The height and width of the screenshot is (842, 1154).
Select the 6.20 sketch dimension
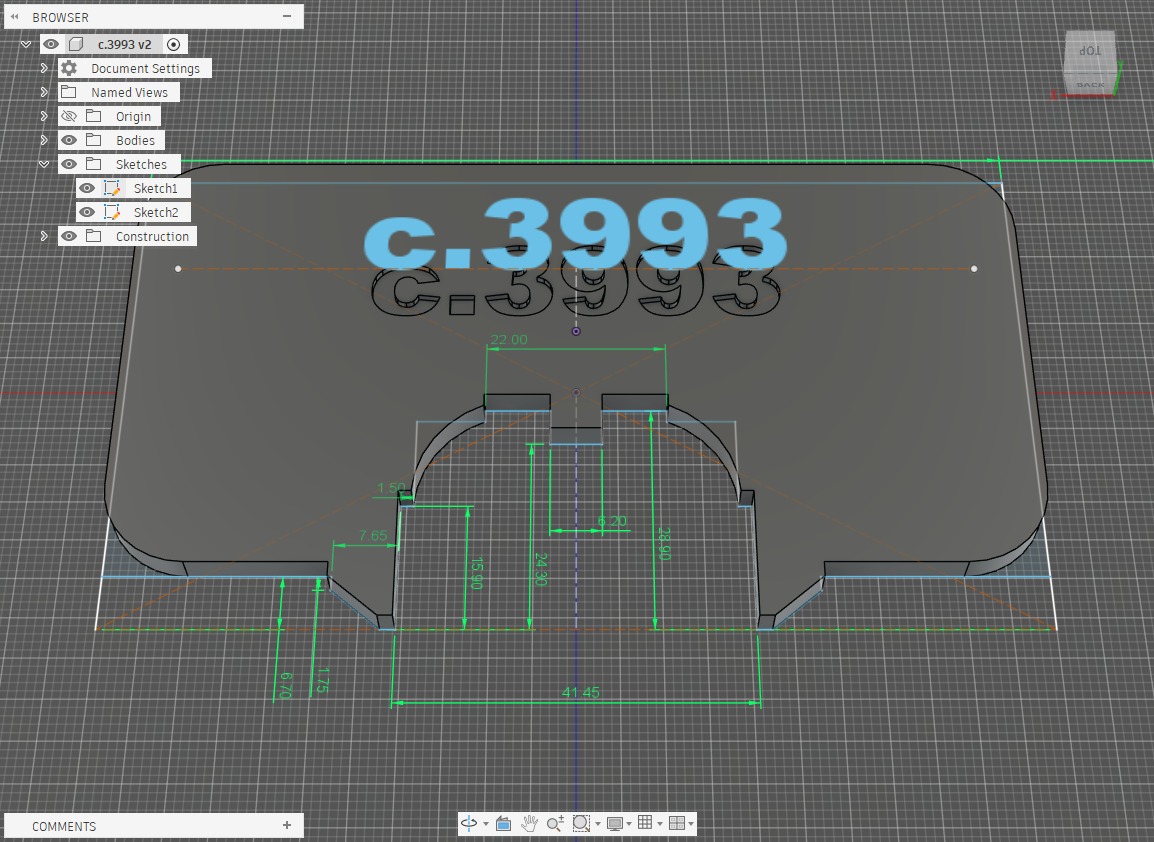pos(612,521)
